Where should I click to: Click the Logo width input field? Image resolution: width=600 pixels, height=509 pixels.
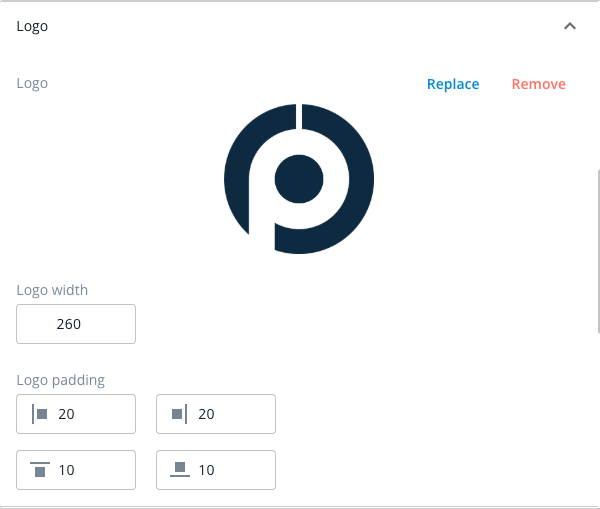(x=76, y=324)
